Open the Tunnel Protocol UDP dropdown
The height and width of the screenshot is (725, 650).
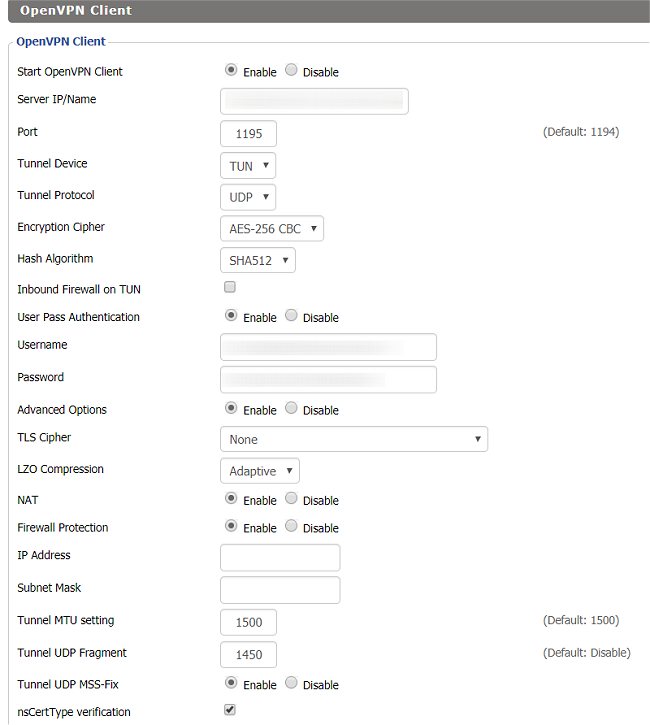tap(248, 197)
